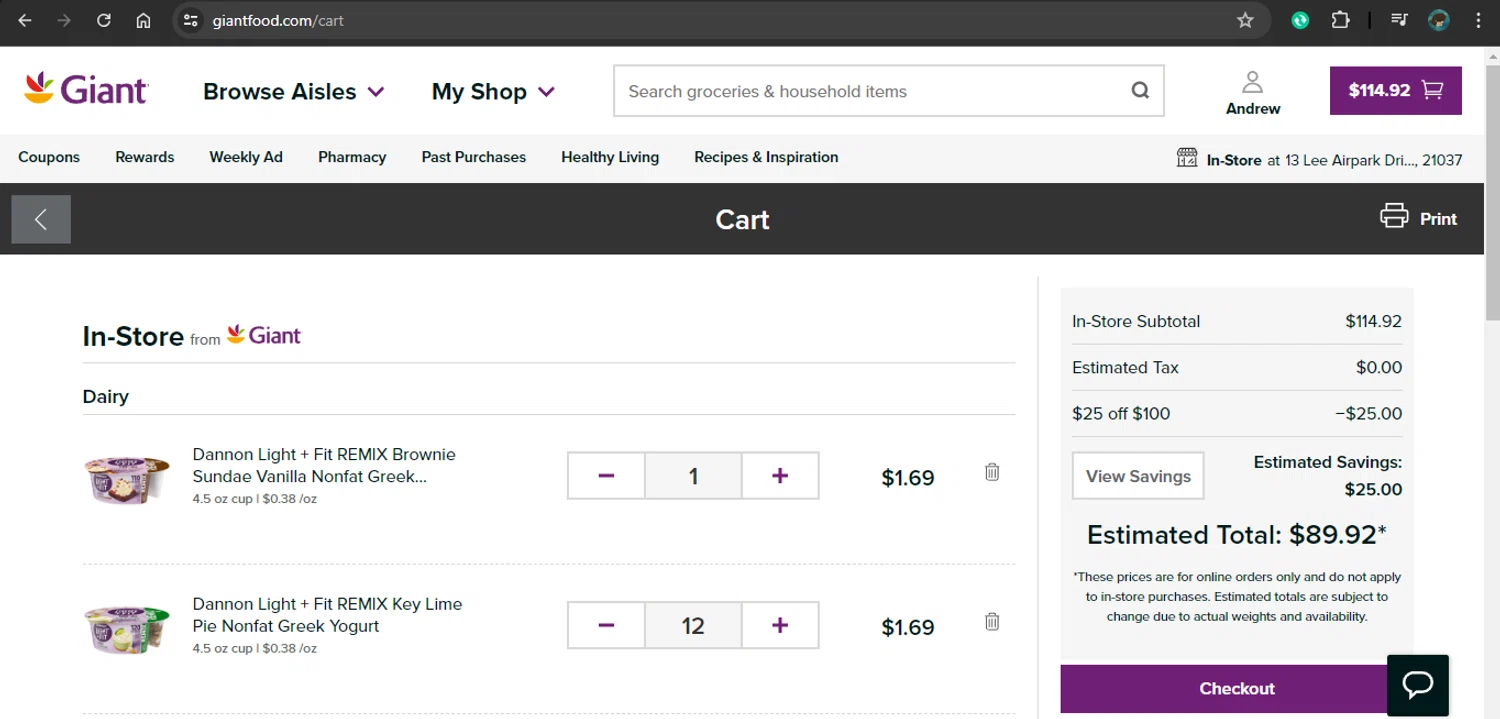Expand the Browse Aisles dropdown
This screenshot has width=1500, height=719.
click(x=293, y=92)
